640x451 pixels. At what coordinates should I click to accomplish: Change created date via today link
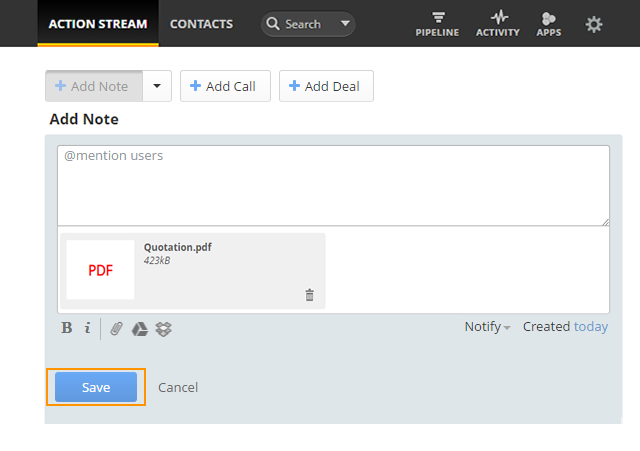[591, 327]
